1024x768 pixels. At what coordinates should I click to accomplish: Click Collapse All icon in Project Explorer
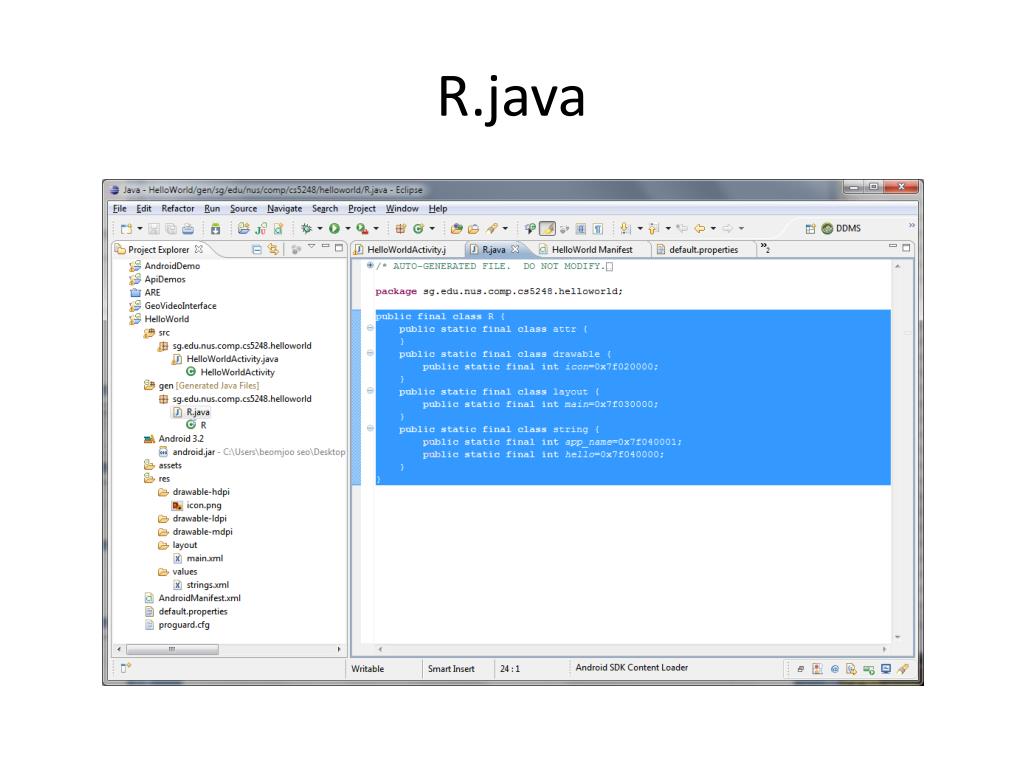point(257,249)
